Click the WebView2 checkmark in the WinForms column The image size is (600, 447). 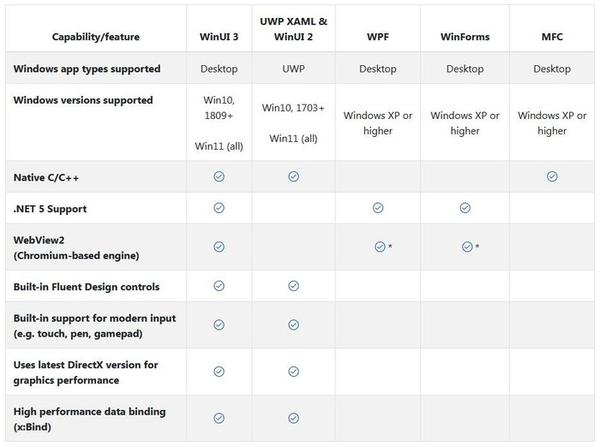pos(465,246)
